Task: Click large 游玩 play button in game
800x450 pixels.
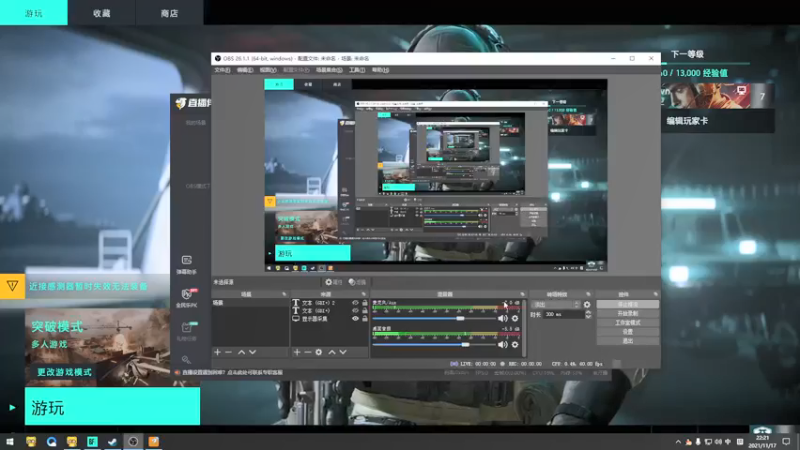Action: tap(112, 407)
